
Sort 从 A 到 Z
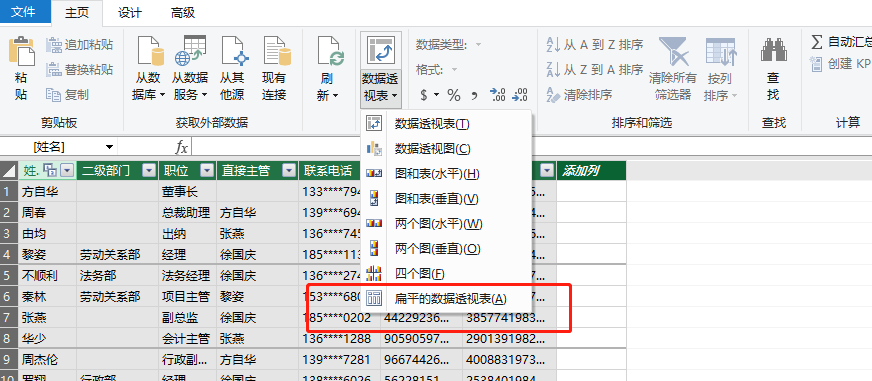594,44
